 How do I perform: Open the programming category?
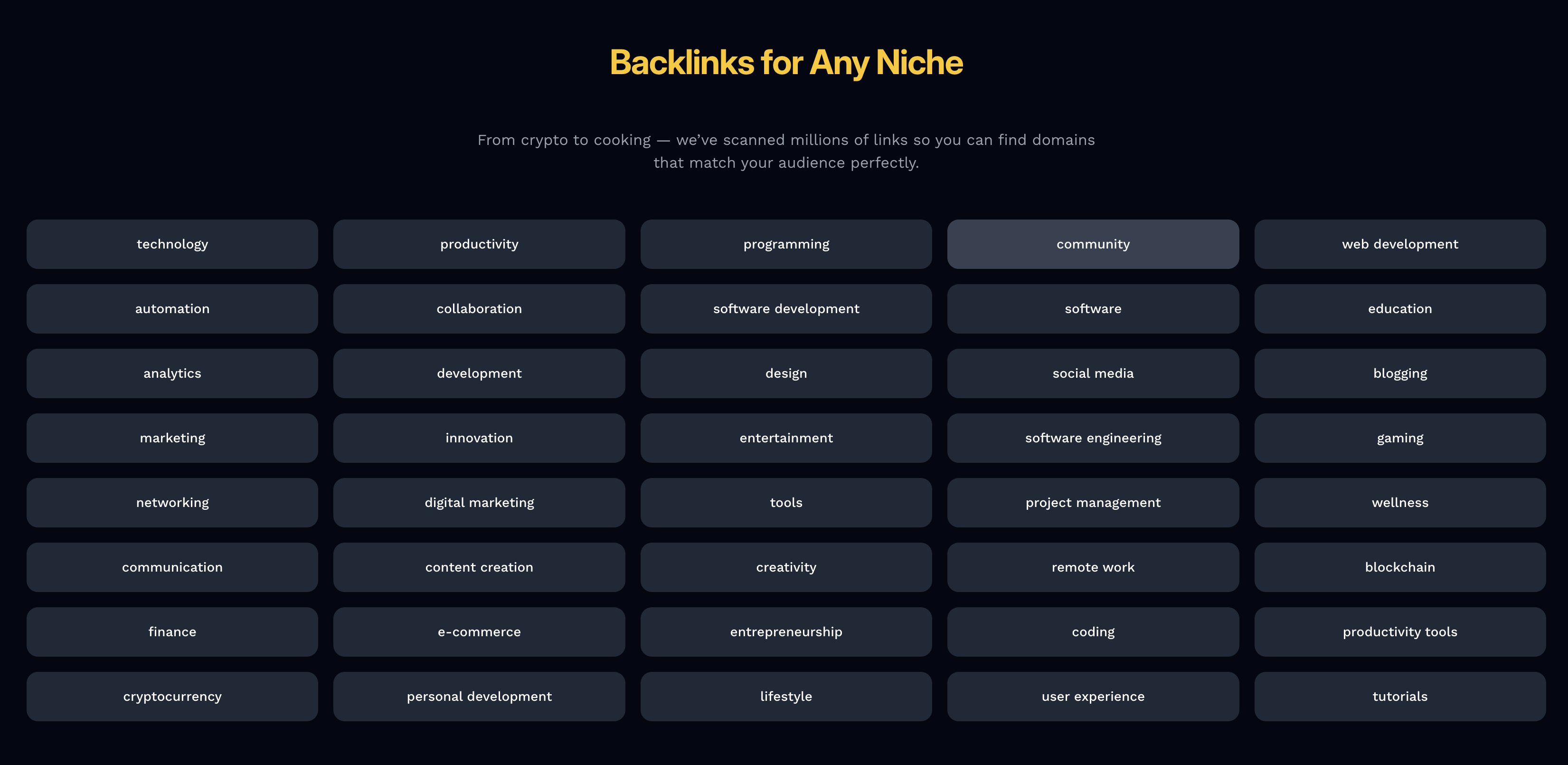point(786,244)
